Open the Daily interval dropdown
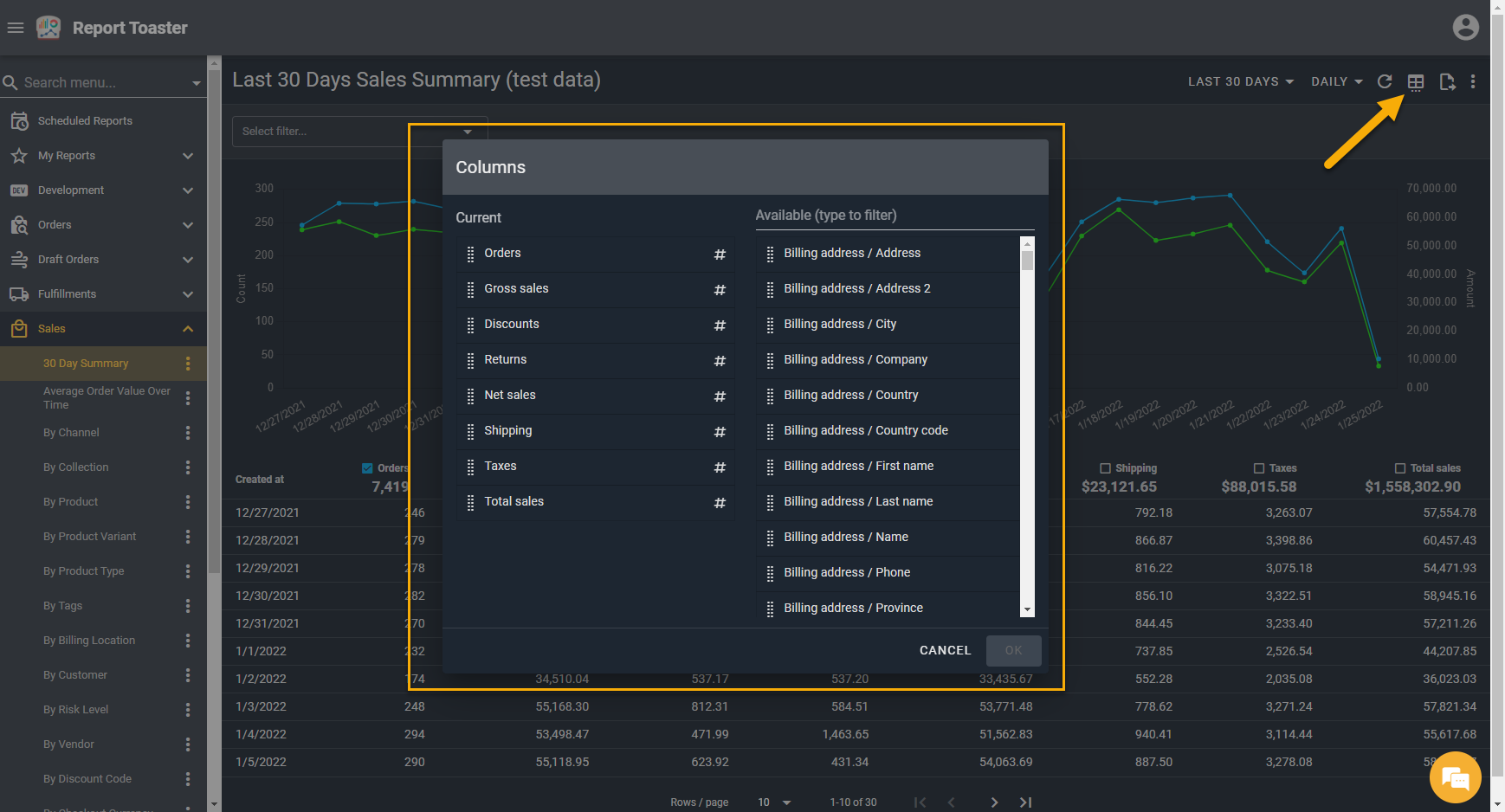The height and width of the screenshot is (812, 1505). click(x=1336, y=81)
